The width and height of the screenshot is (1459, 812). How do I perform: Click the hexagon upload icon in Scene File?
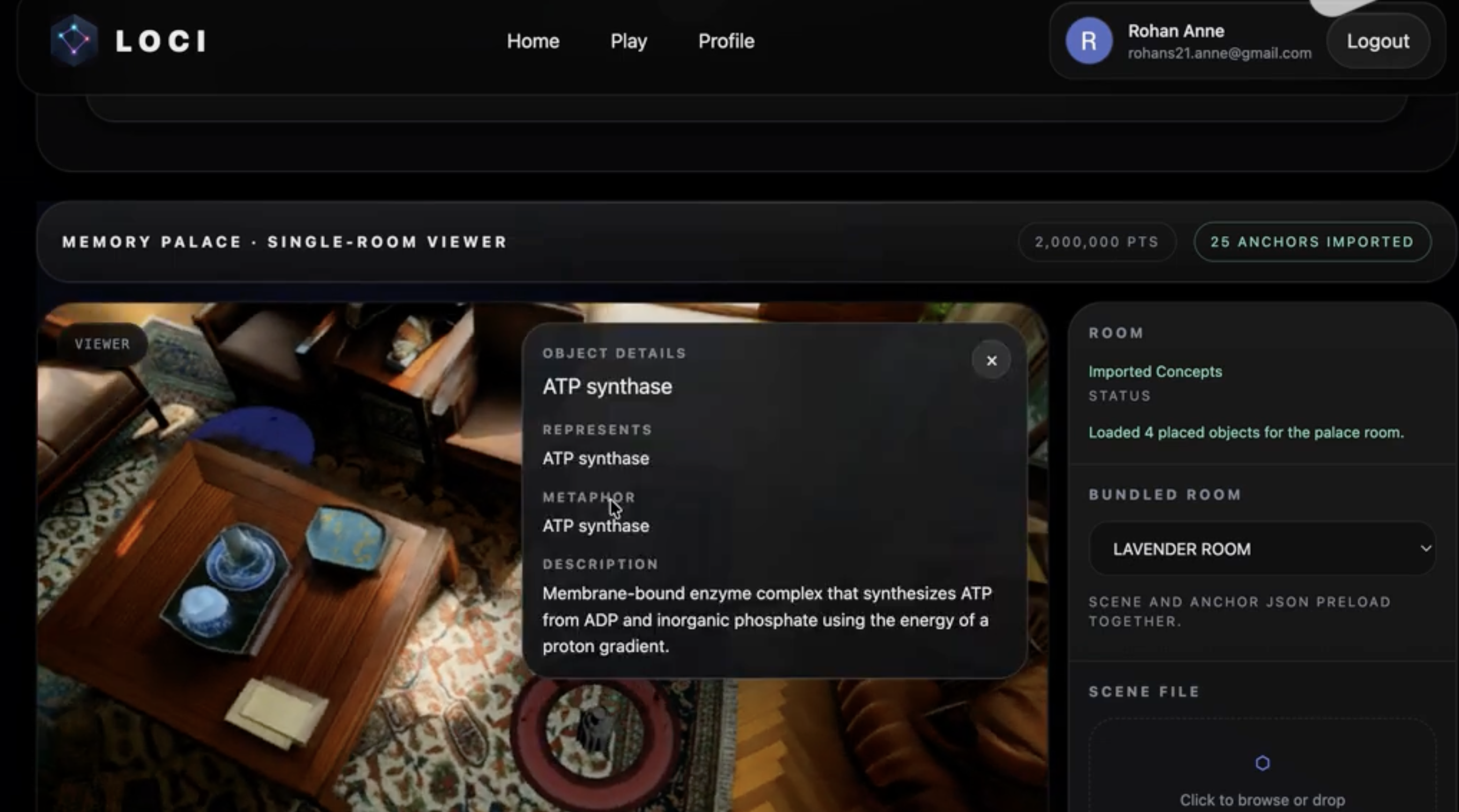1263,763
